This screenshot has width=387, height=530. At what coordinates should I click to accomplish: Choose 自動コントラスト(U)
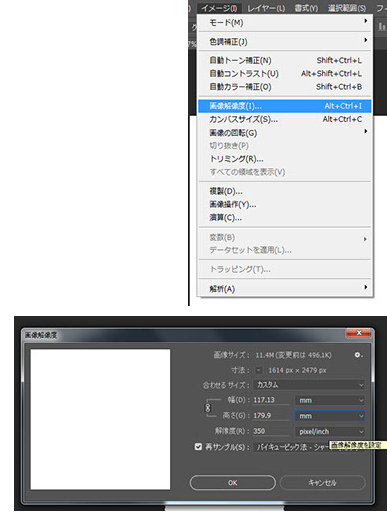coord(285,74)
